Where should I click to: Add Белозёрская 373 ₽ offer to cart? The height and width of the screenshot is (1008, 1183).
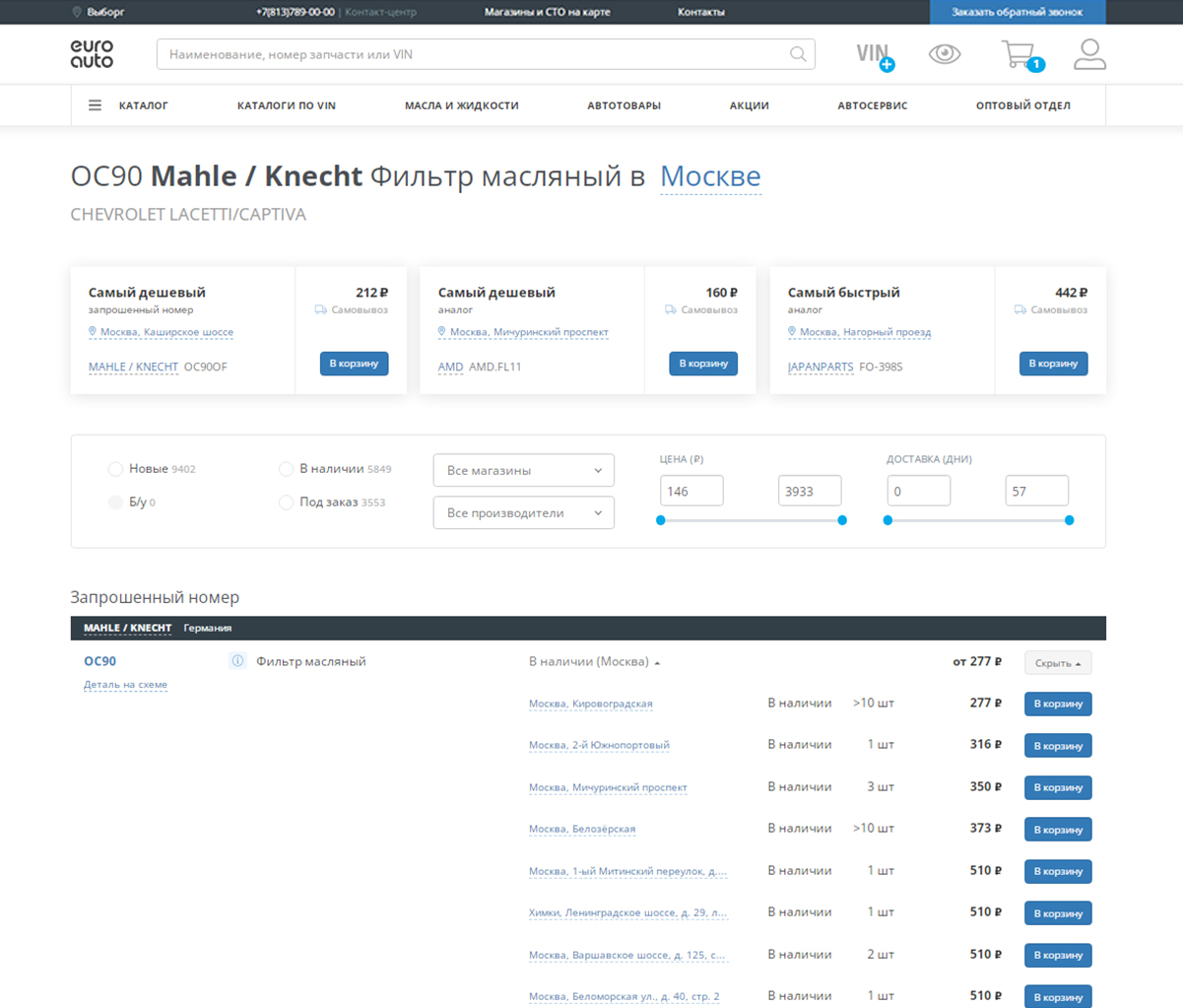tap(1058, 830)
